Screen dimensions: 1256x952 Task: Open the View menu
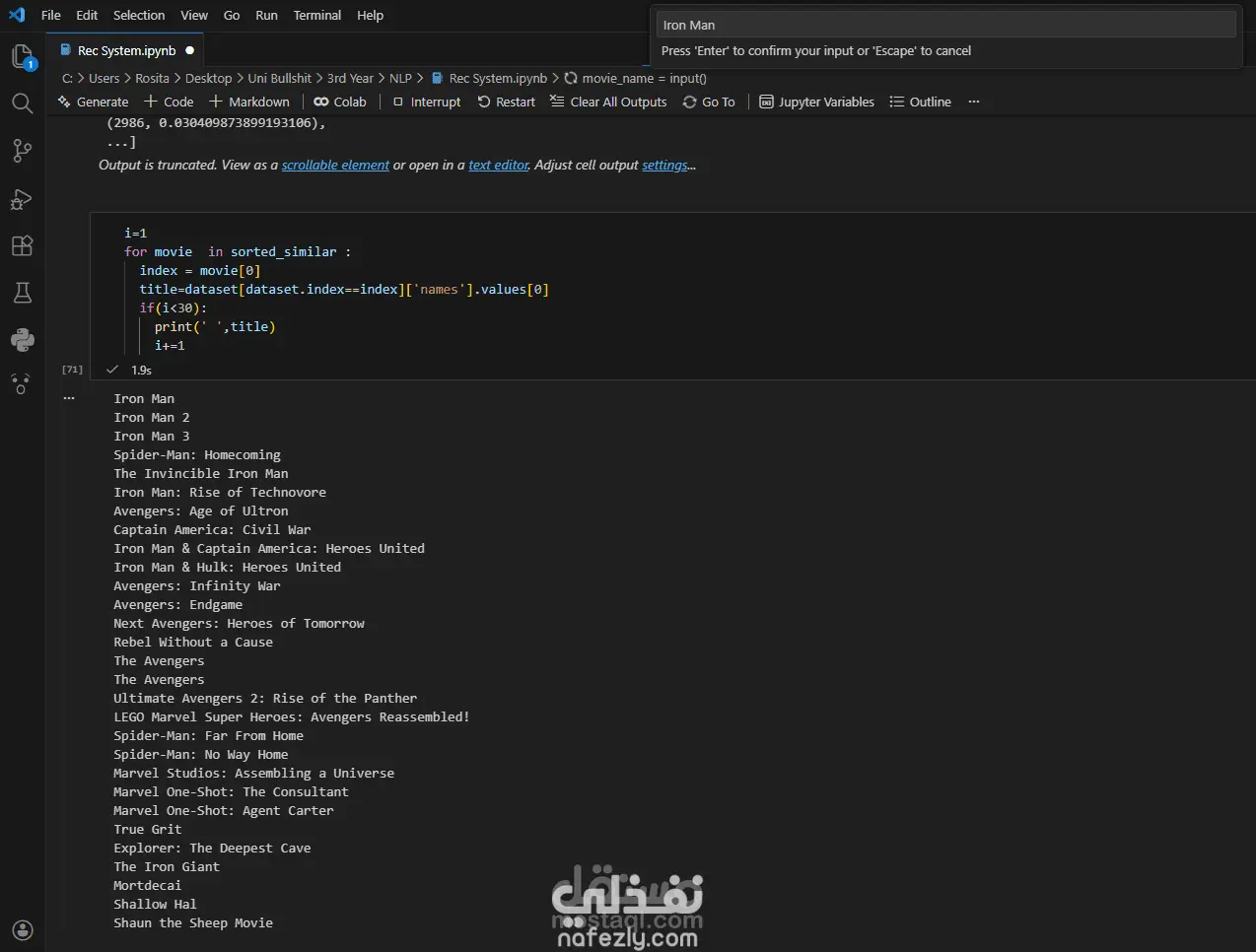194,15
